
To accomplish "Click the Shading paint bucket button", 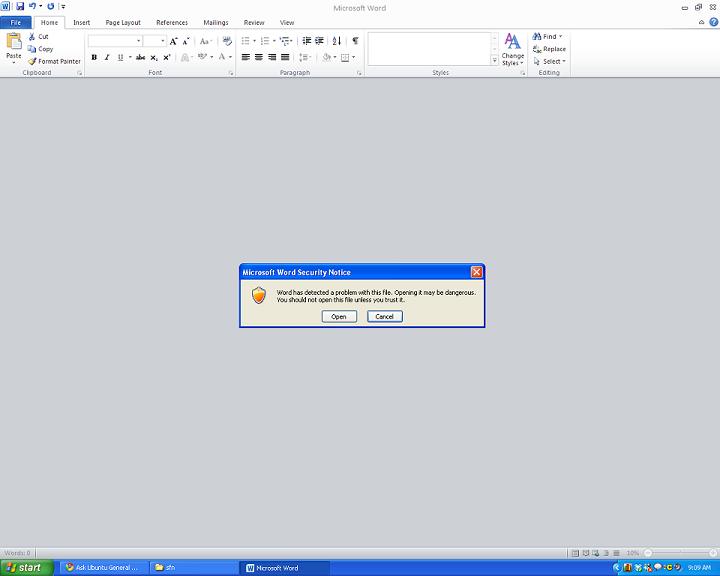I will click(327, 57).
